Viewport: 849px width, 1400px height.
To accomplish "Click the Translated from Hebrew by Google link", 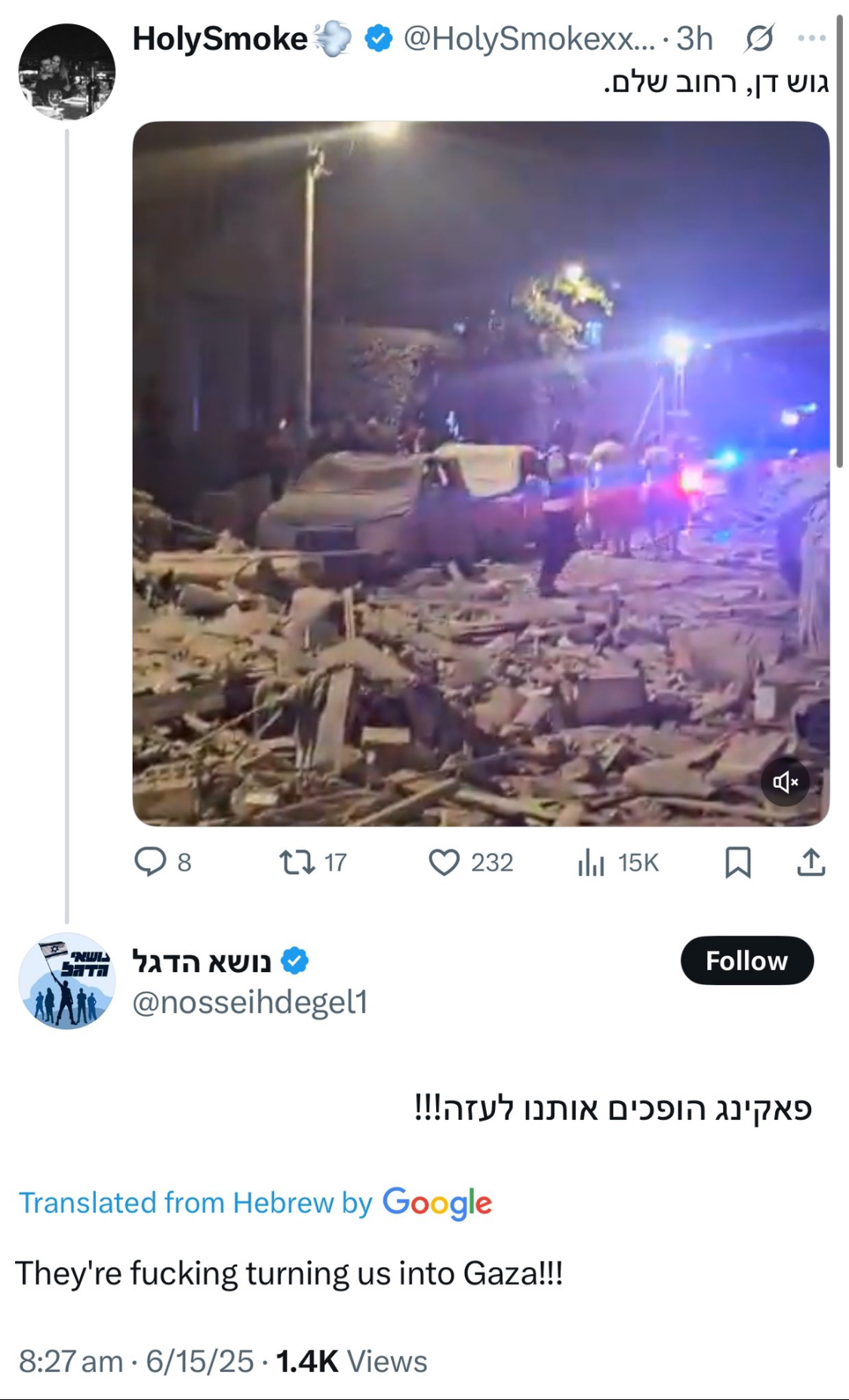I will click(255, 1202).
